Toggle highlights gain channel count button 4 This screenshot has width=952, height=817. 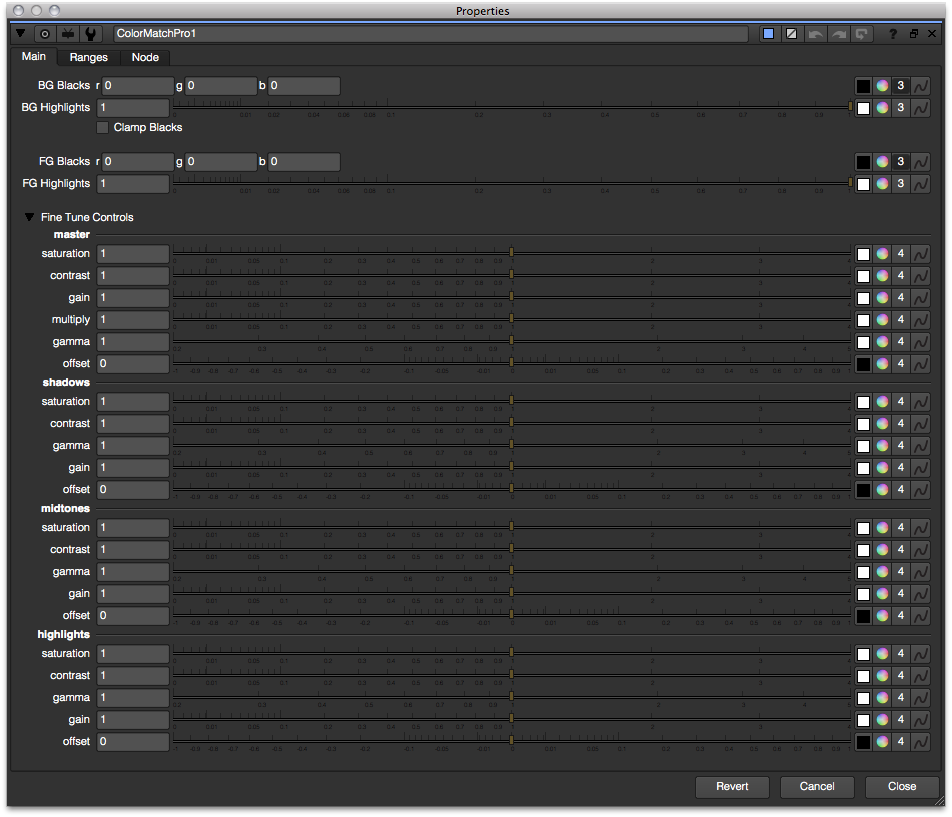coord(901,719)
